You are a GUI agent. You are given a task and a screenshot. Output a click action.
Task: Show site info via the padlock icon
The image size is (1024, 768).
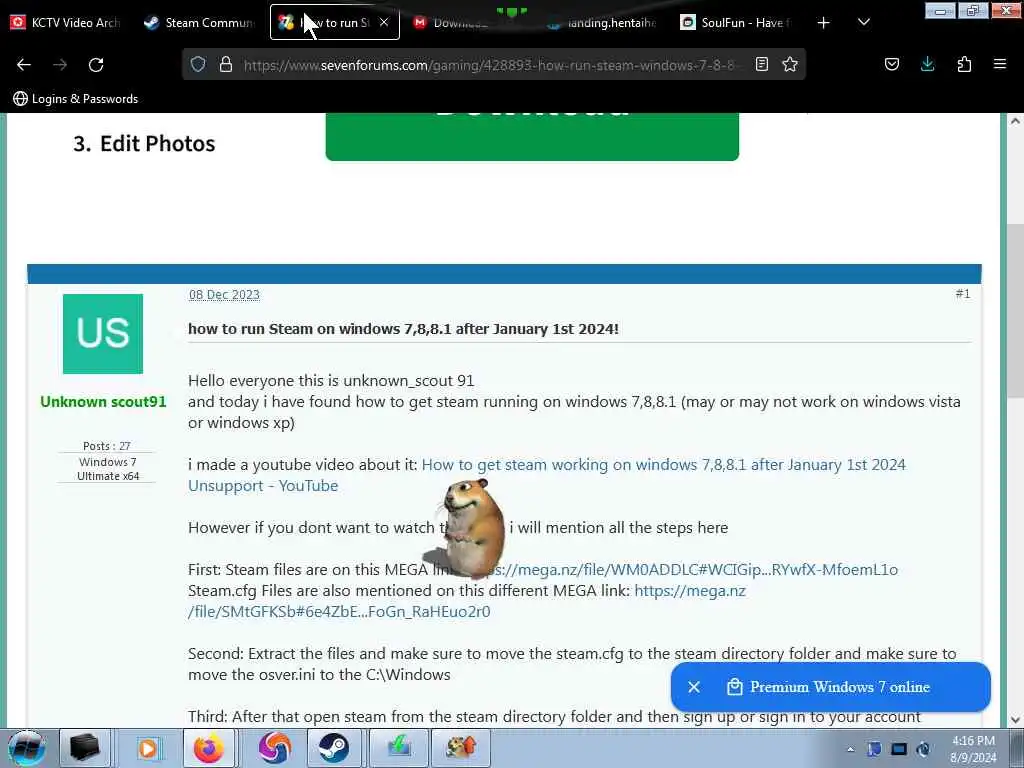pyautogui.click(x=226, y=64)
